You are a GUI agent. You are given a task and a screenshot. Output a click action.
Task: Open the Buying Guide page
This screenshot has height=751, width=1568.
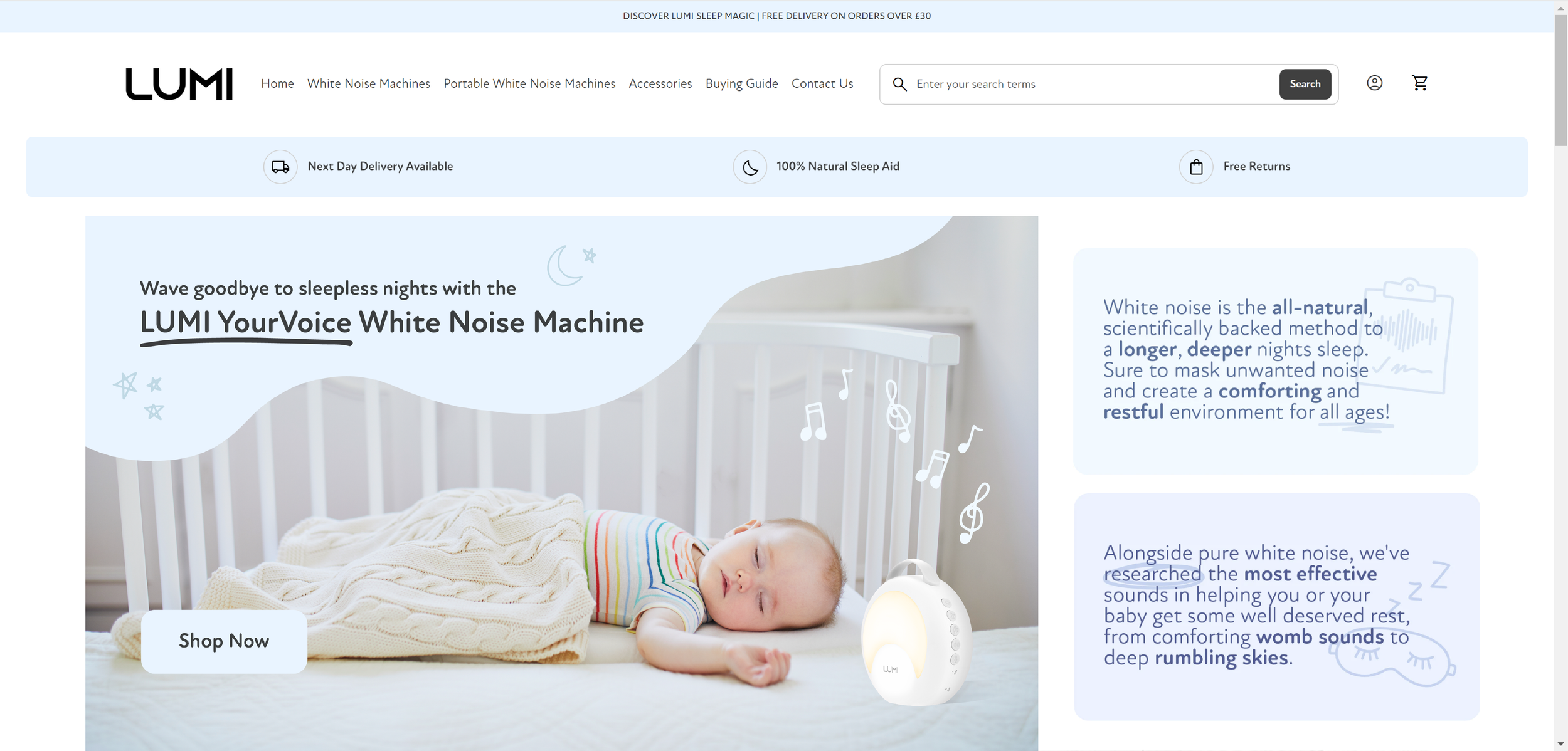pos(741,83)
